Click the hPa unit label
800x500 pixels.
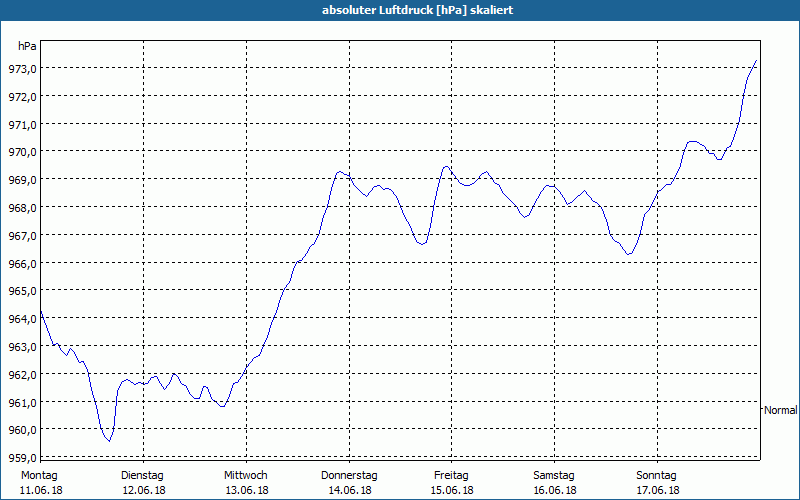point(27,46)
